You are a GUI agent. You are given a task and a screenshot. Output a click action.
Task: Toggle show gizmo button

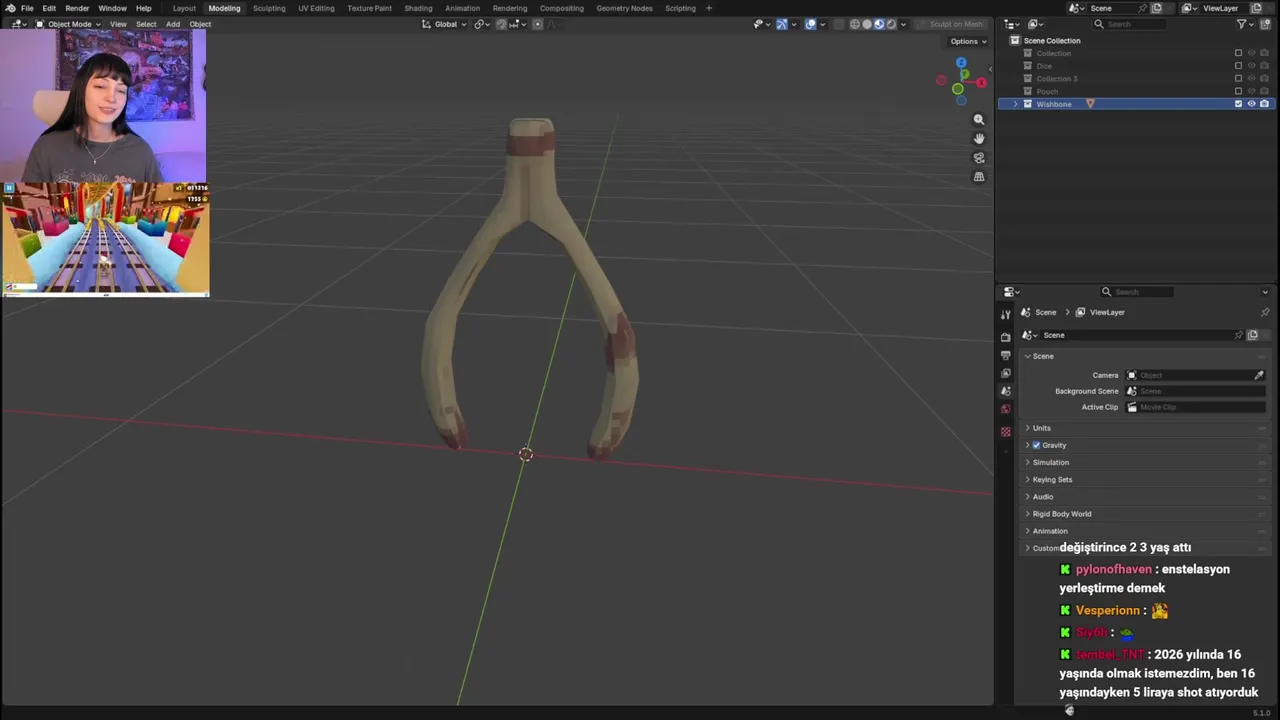click(x=782, y=24)
